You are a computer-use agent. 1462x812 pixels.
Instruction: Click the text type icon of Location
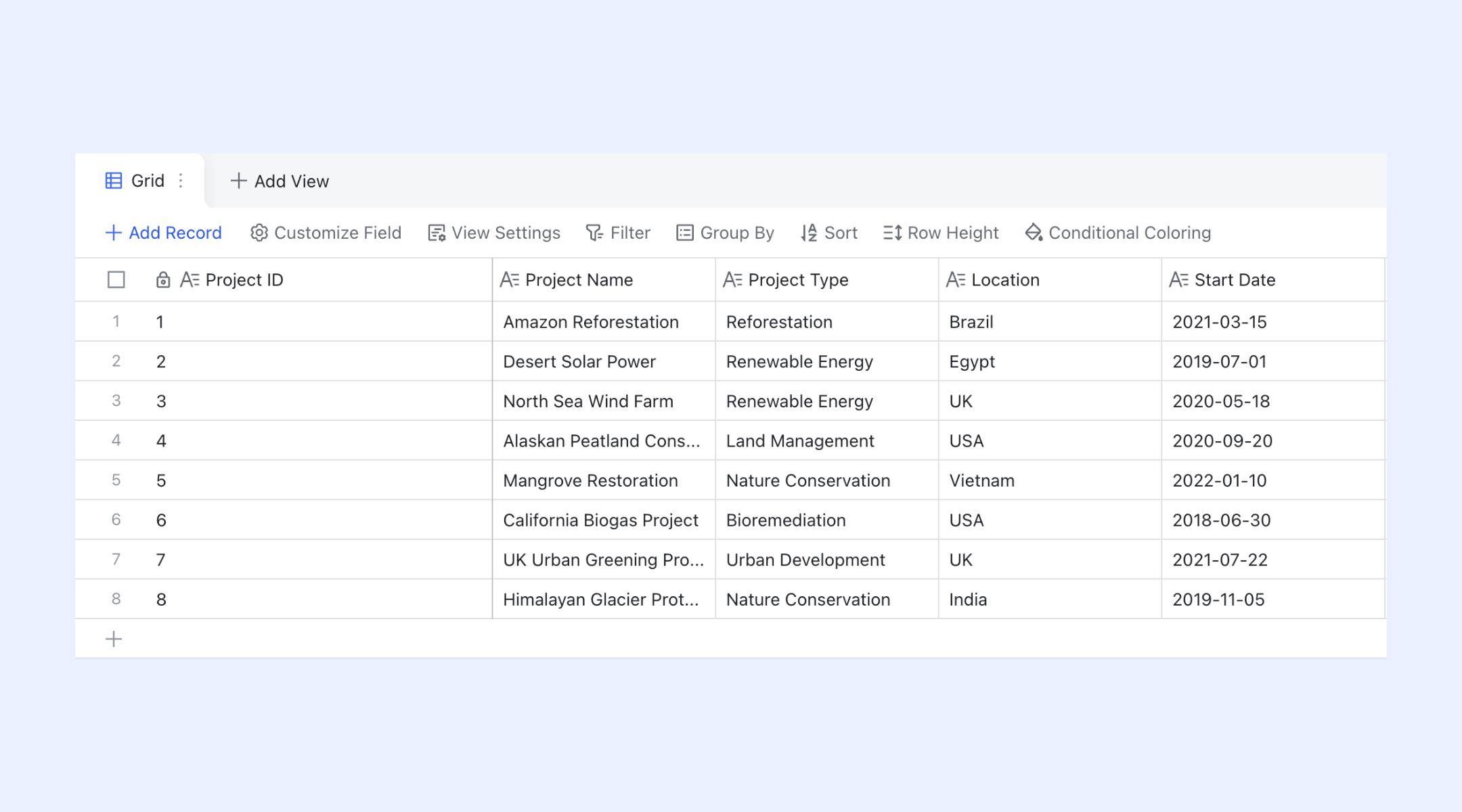click(x=956, y=279)
